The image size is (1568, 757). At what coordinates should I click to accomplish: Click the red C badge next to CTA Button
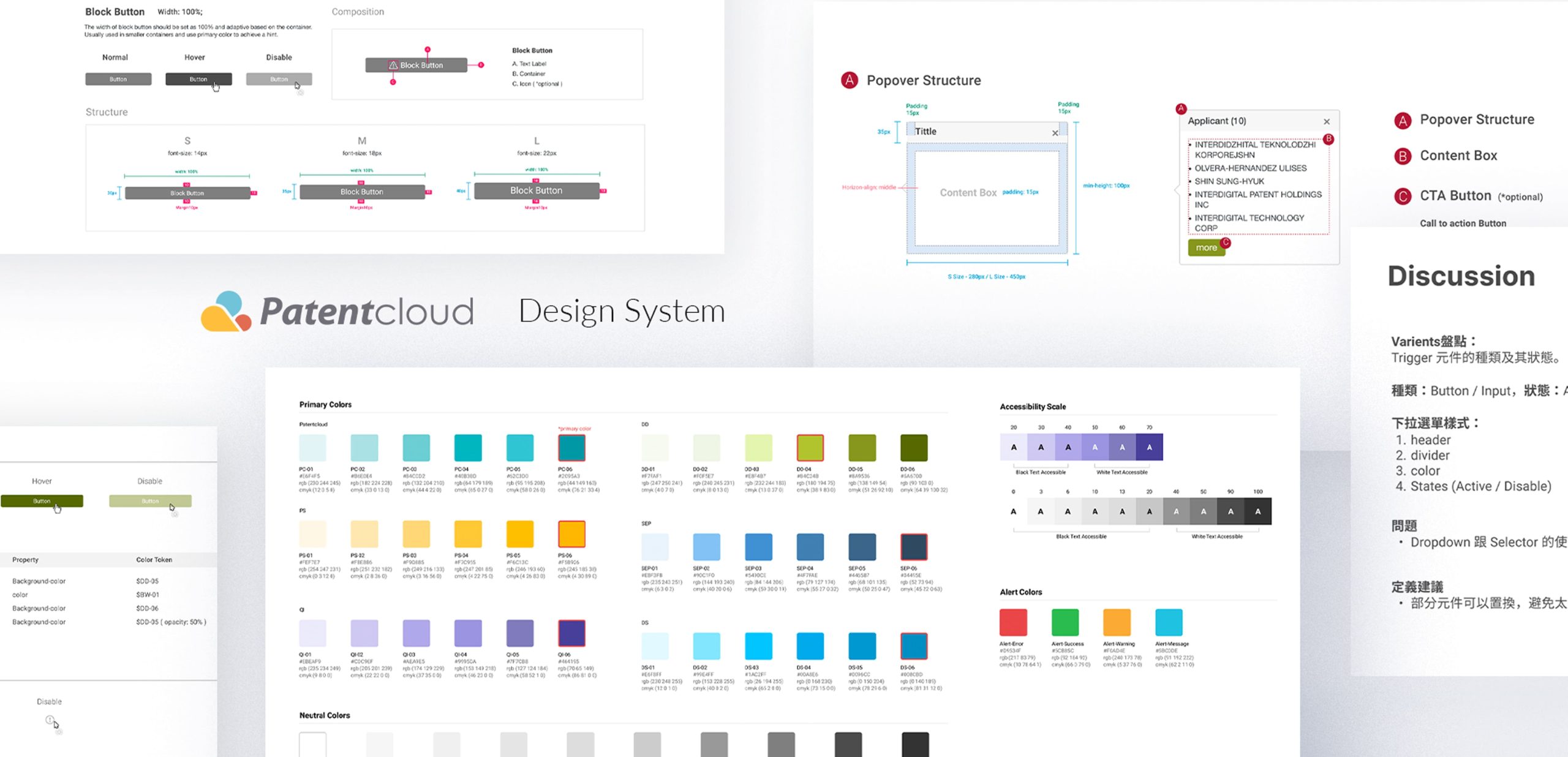(1403, 196)
